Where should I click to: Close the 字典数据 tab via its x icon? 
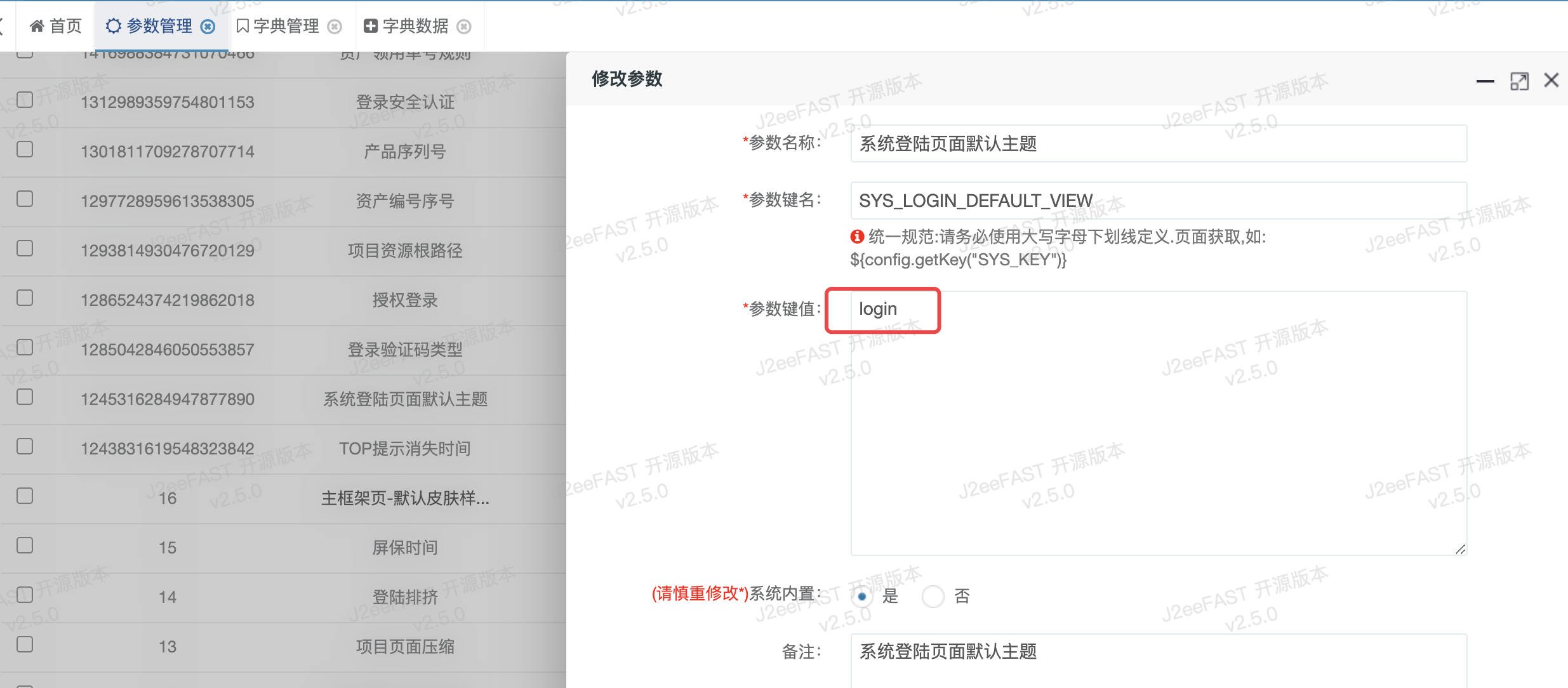point(464,27)
